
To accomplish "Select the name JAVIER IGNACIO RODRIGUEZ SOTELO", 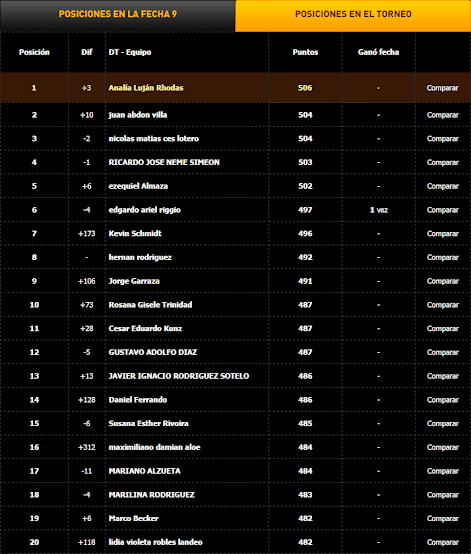I will [179, 376].
